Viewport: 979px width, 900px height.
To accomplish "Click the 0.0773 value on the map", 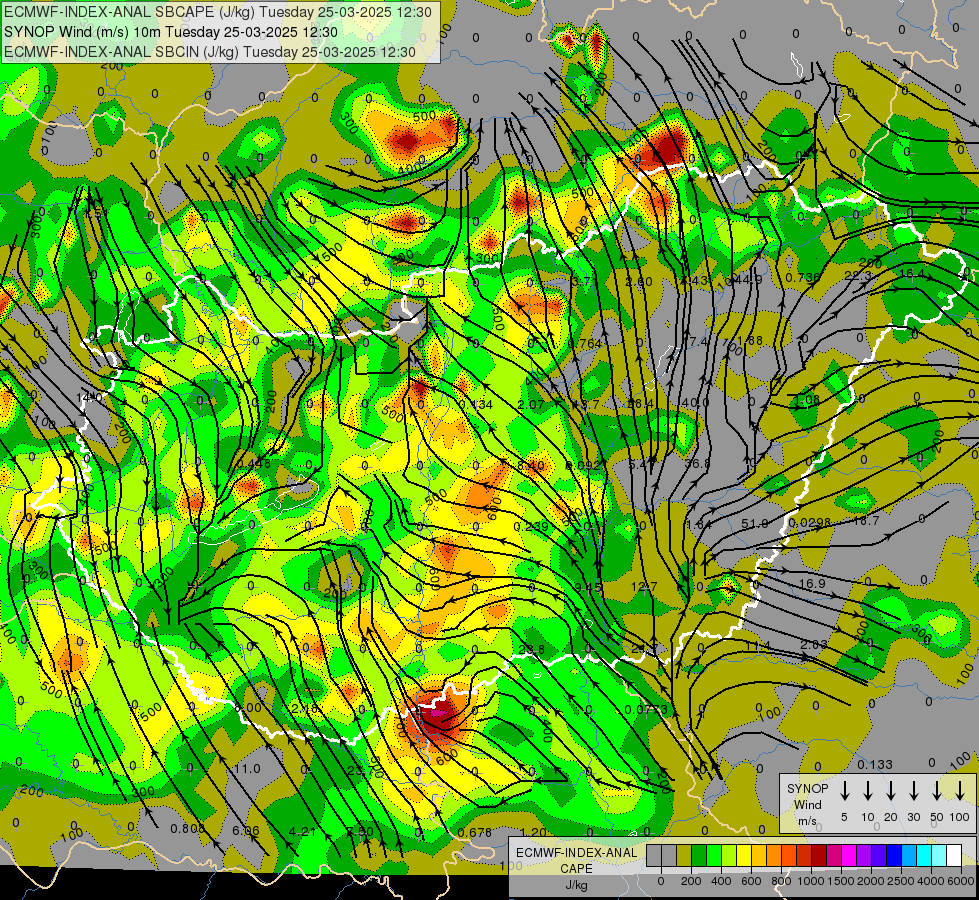I will click(x=646, y=710).
